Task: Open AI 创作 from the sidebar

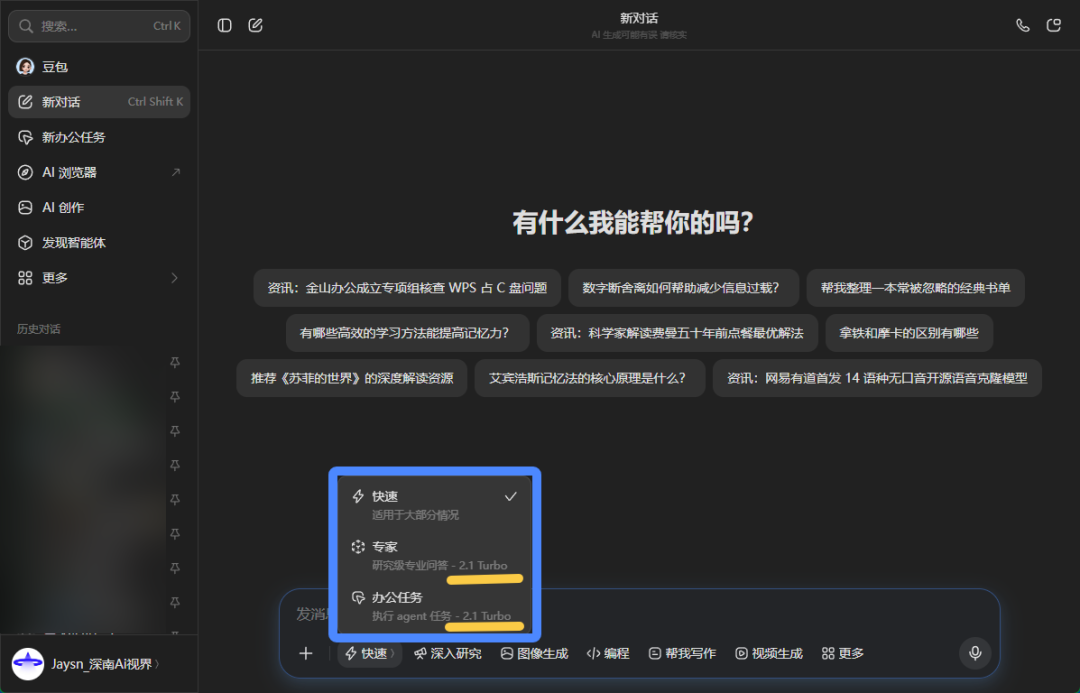Action: click(99, 207)
